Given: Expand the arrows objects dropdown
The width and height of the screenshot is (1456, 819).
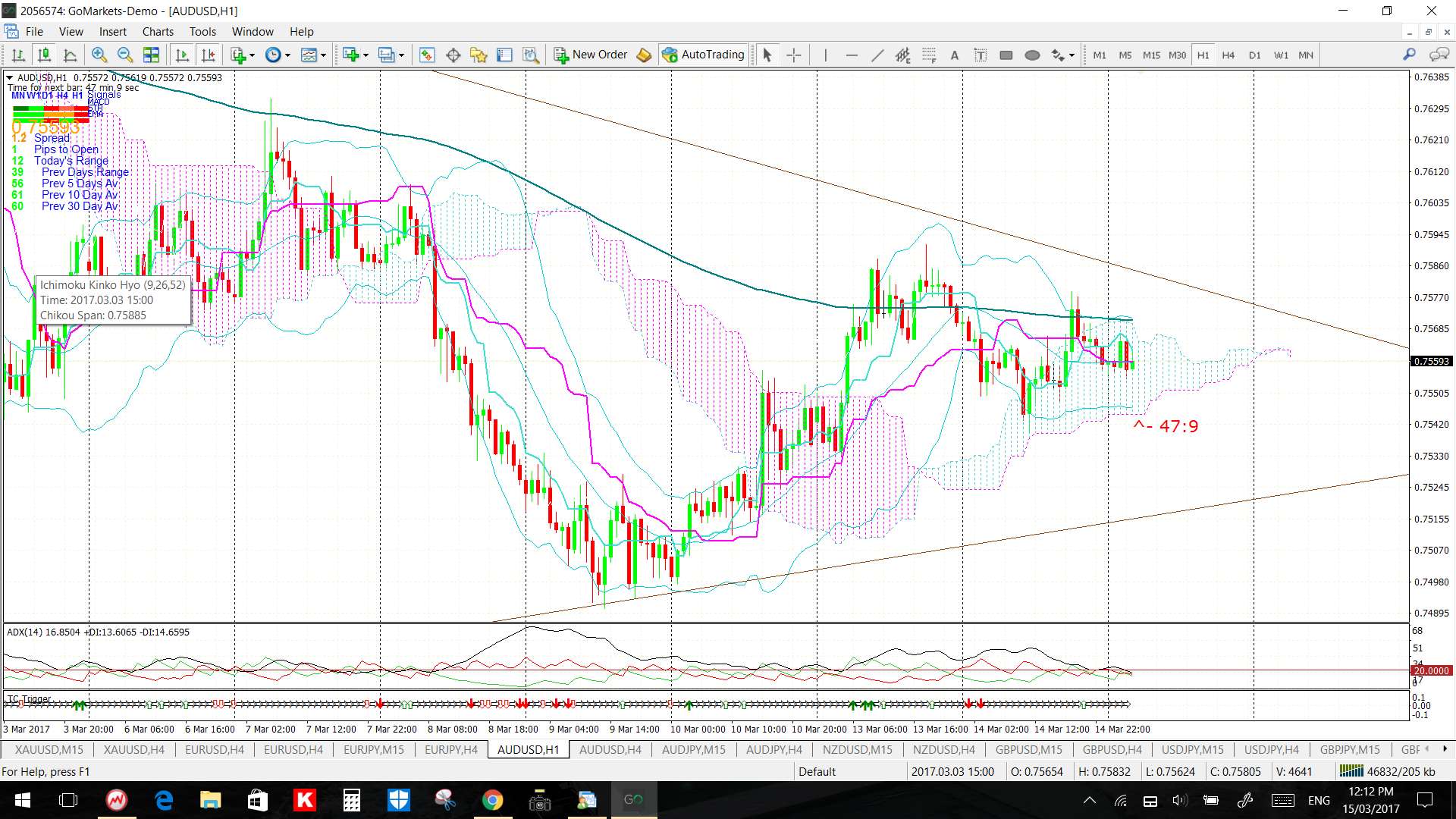Looking at the screenshot, I should pyautogui.click(x=1072, y=55).
